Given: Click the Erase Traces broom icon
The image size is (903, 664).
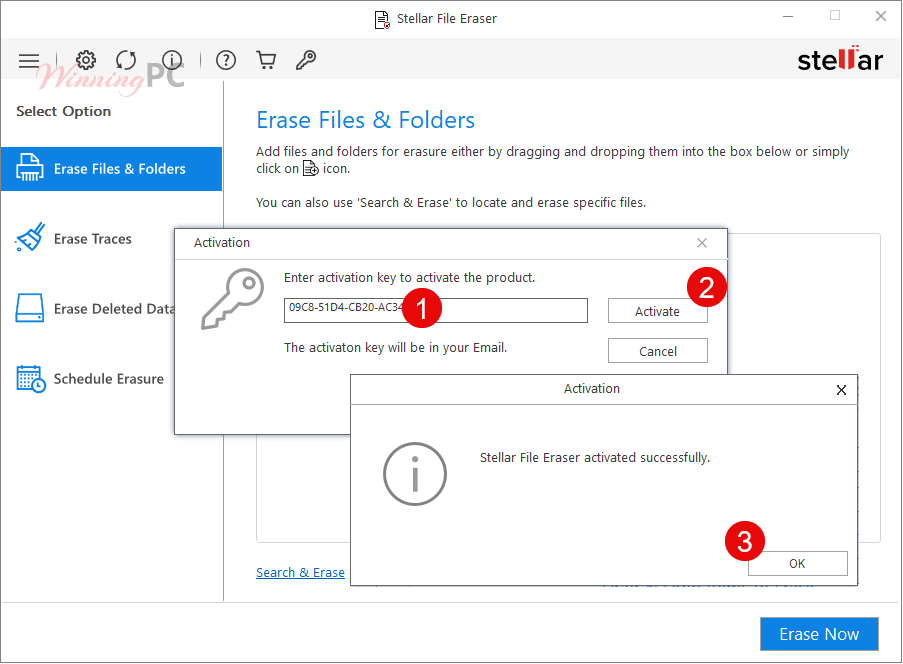Looking at the screenshot, I should point(30,237).
